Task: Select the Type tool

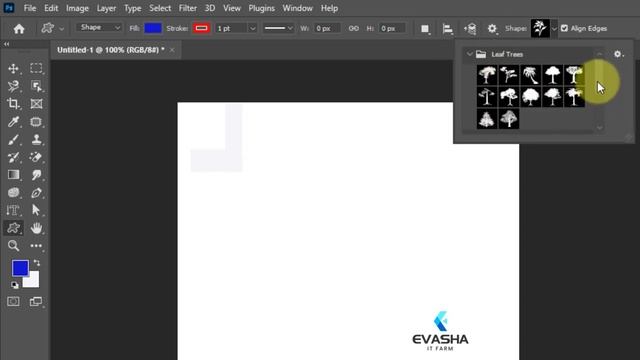Action: coord(13,210)
